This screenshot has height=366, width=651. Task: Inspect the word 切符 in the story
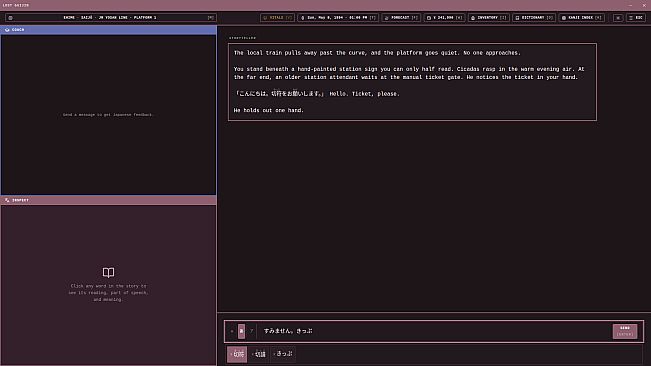[x=277, y=94]
